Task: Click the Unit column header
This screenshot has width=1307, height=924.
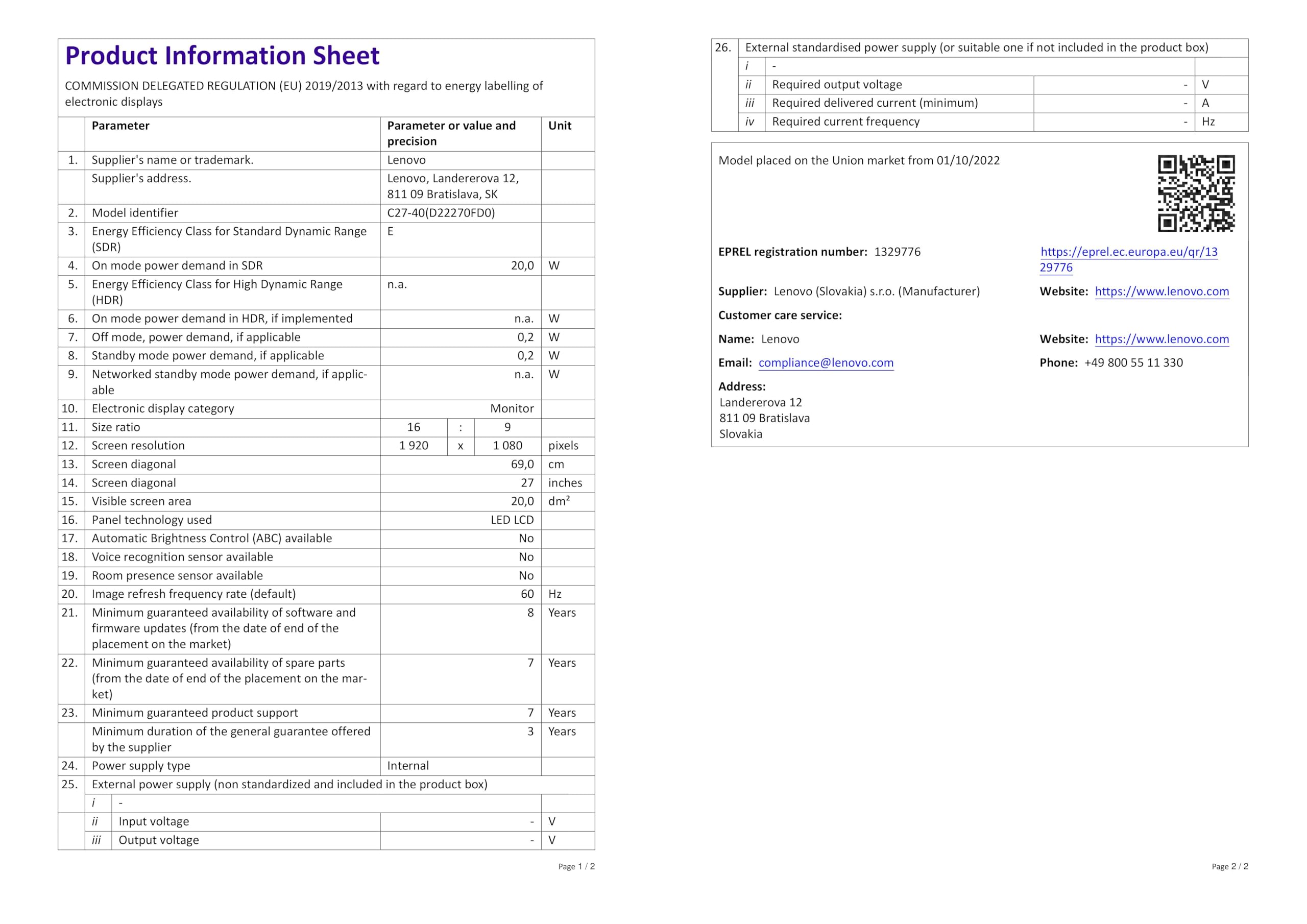Action: pyautogui.click(x=560, y=126)
